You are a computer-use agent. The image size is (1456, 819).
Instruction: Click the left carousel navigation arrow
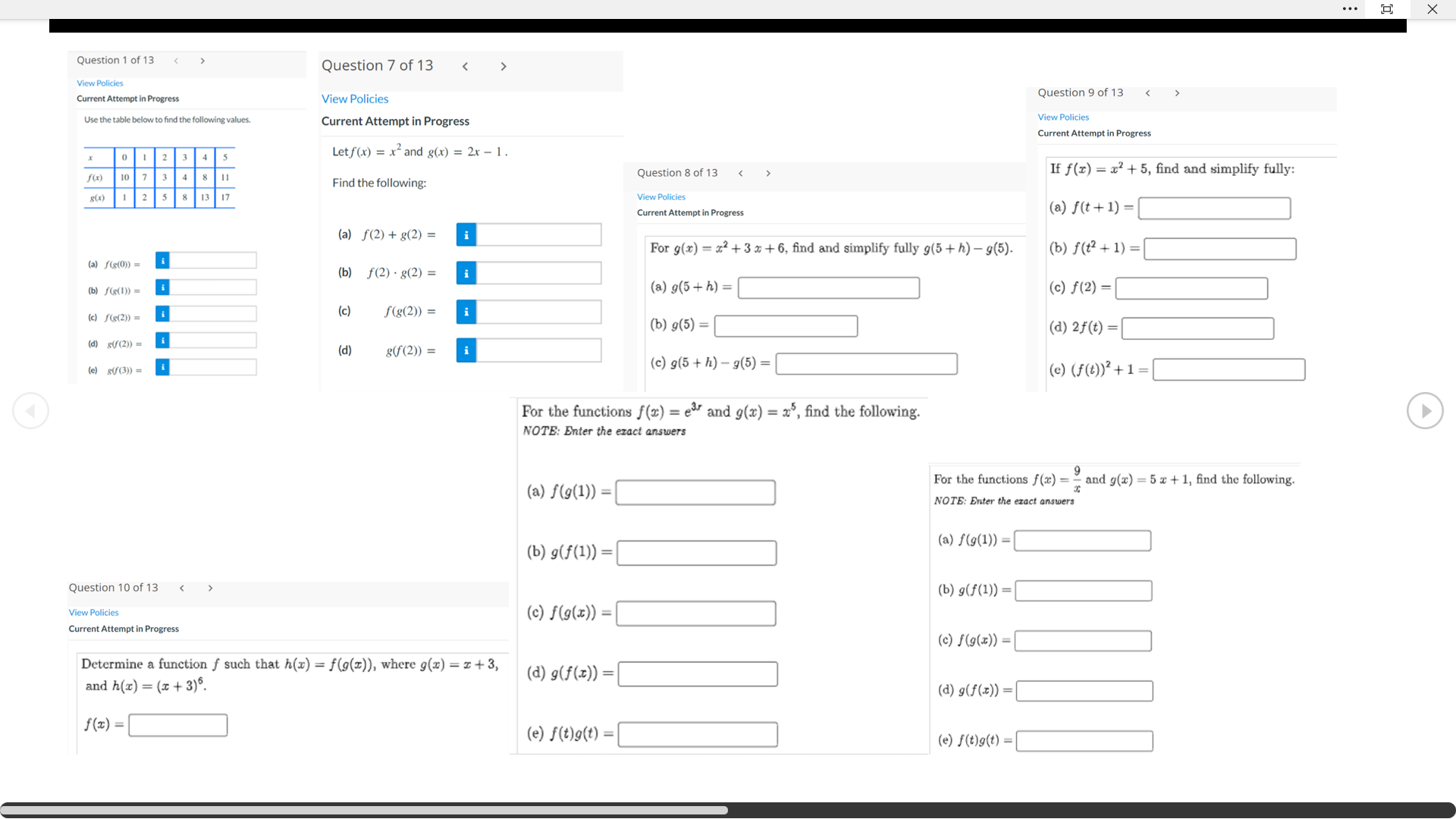(30, 410)
